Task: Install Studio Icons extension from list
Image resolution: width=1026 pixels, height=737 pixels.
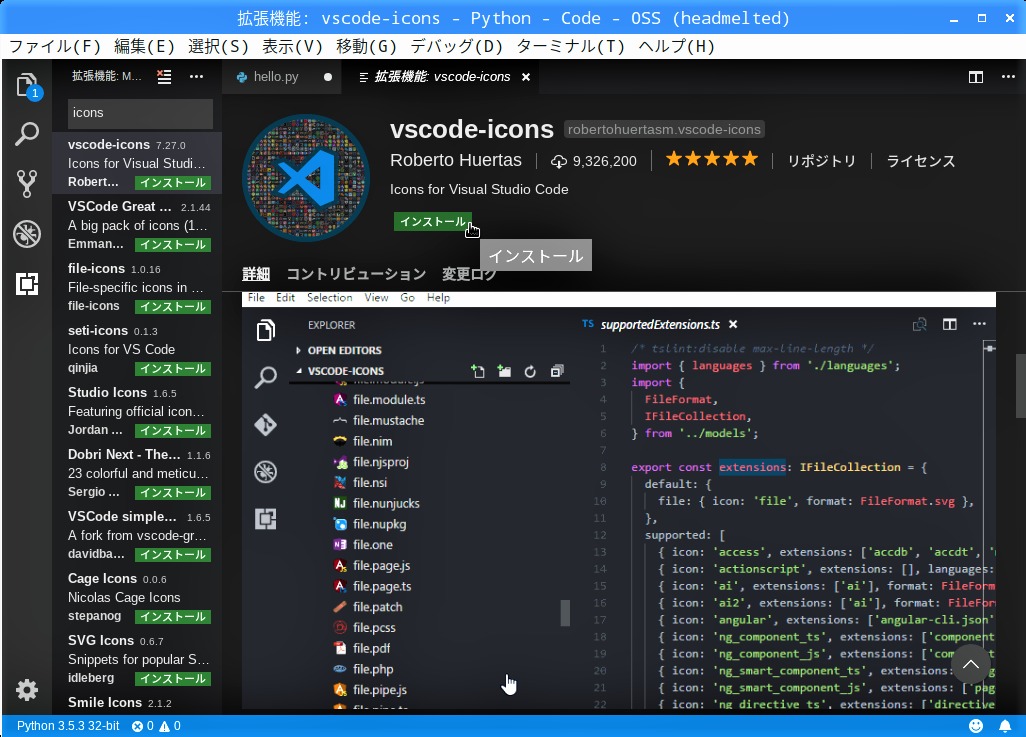Action: pos(173,431)
